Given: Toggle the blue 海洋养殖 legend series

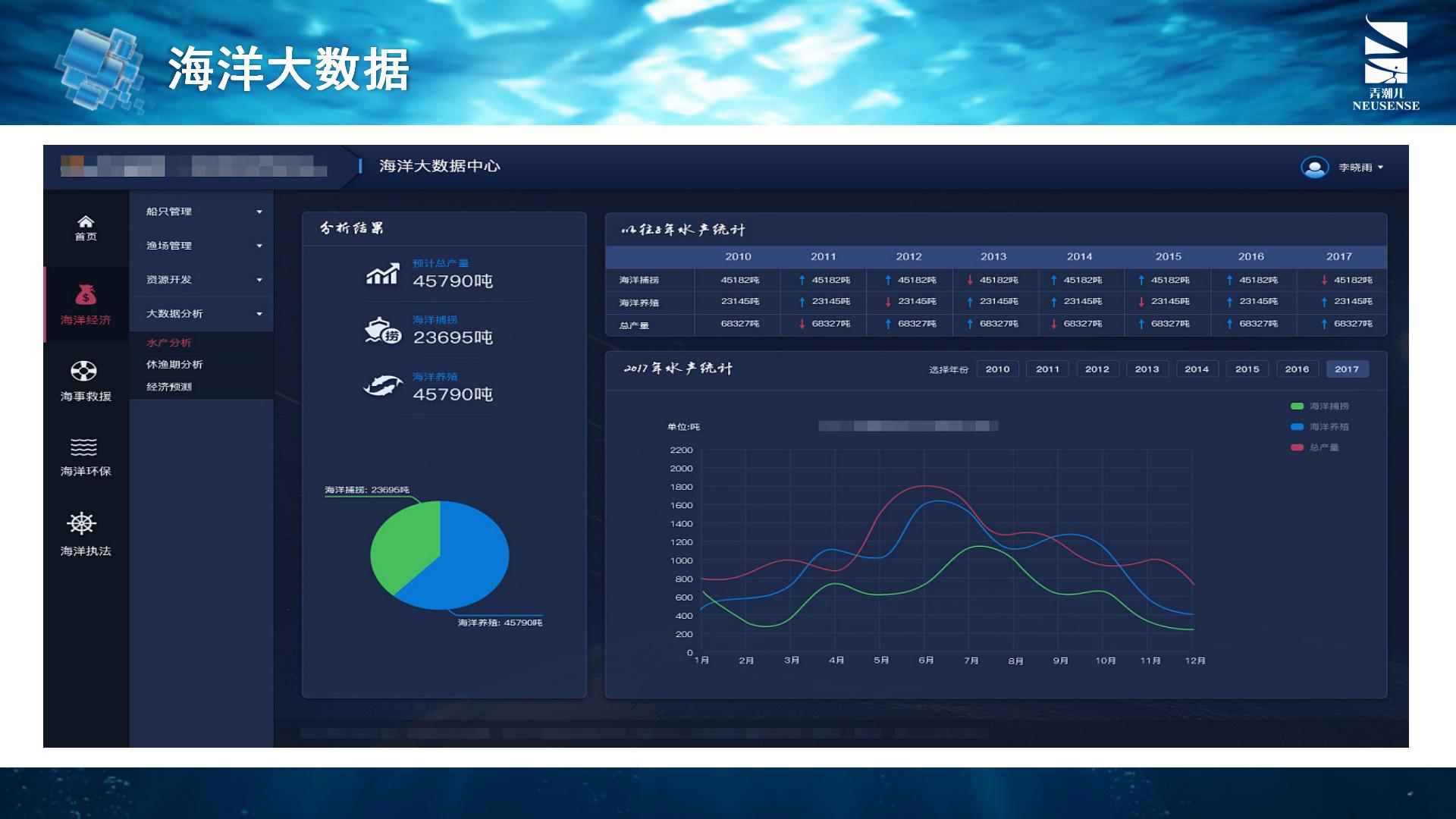Looking at the screenshot, I should point(1298,427).
